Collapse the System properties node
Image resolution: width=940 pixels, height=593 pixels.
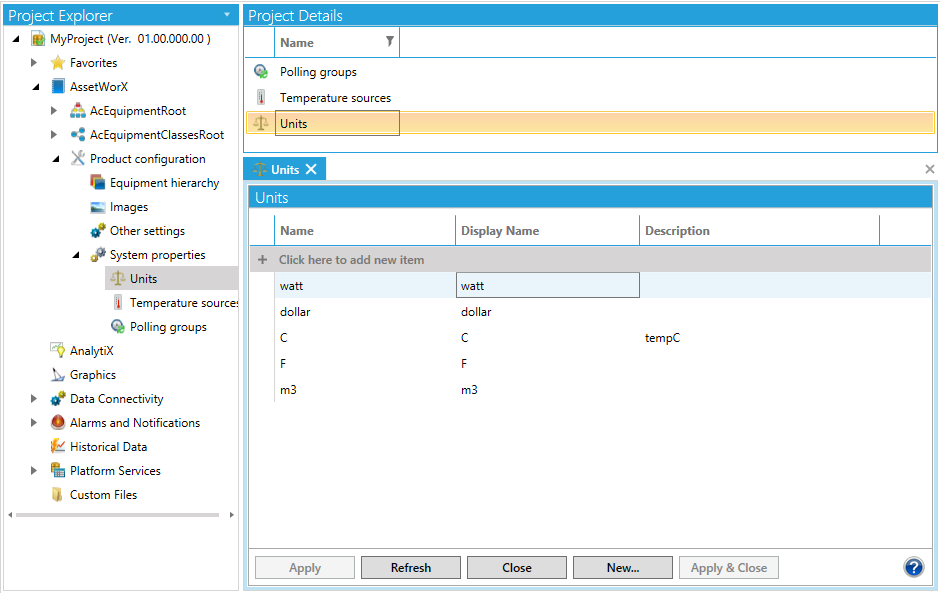(x=77, y=255)
